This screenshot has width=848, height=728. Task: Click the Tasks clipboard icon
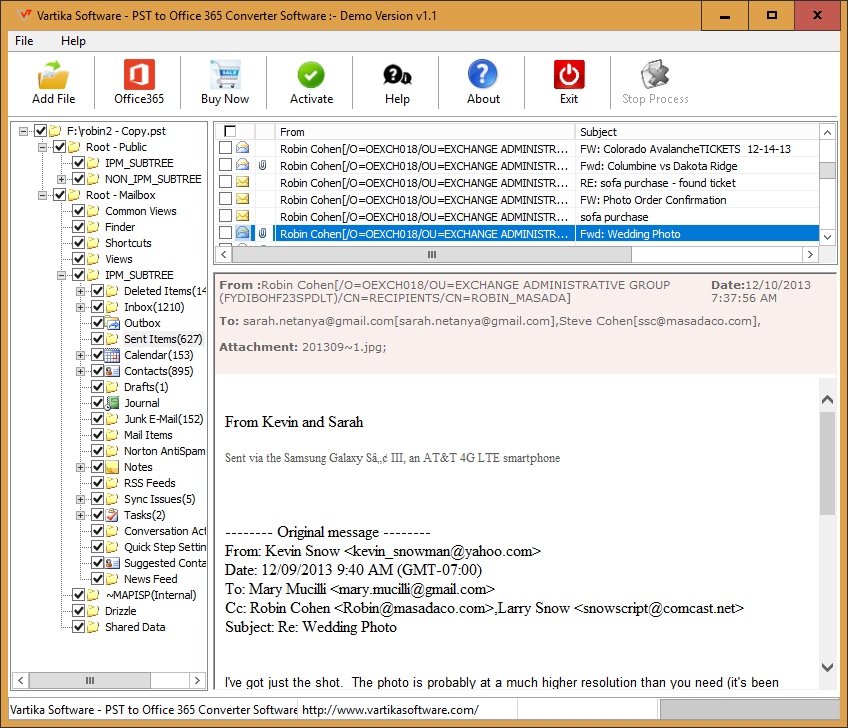[112, 515]
